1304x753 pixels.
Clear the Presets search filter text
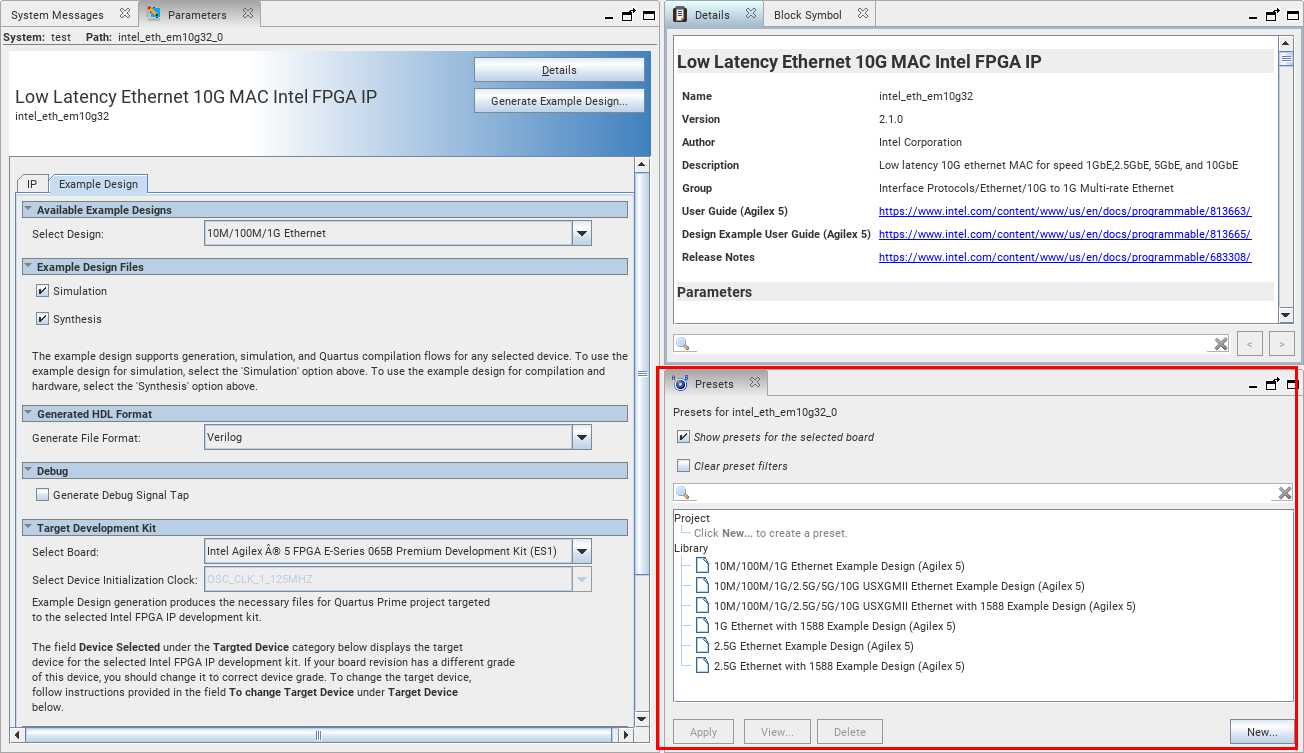pos(1285,493)
